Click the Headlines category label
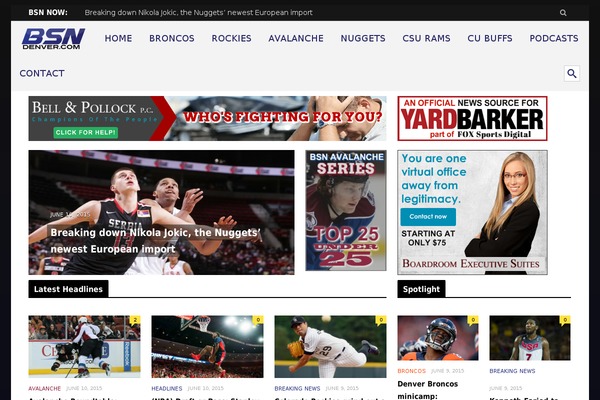Image resolution: width=600 pixels, height=400 pixels. click(x=167, y=388)
